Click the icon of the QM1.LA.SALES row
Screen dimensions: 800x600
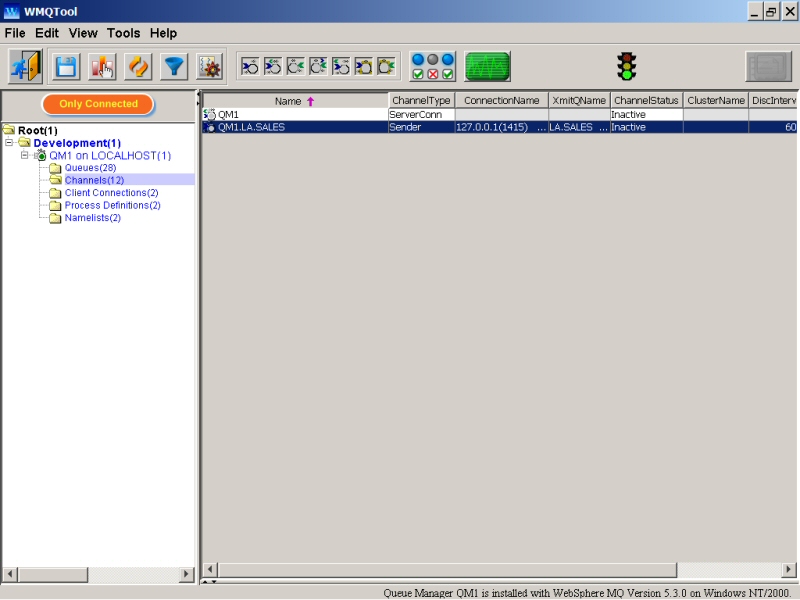point(209,127)
